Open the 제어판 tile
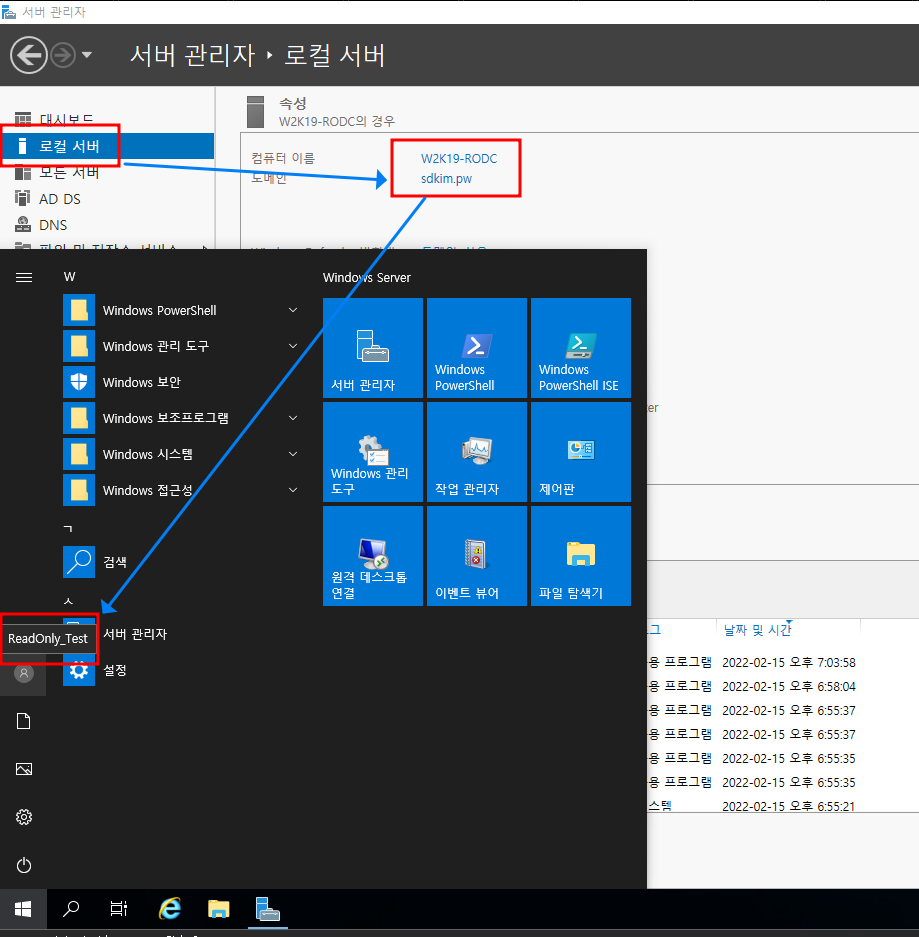Viewport: 919px width, 937px height. tap(581, 452)
